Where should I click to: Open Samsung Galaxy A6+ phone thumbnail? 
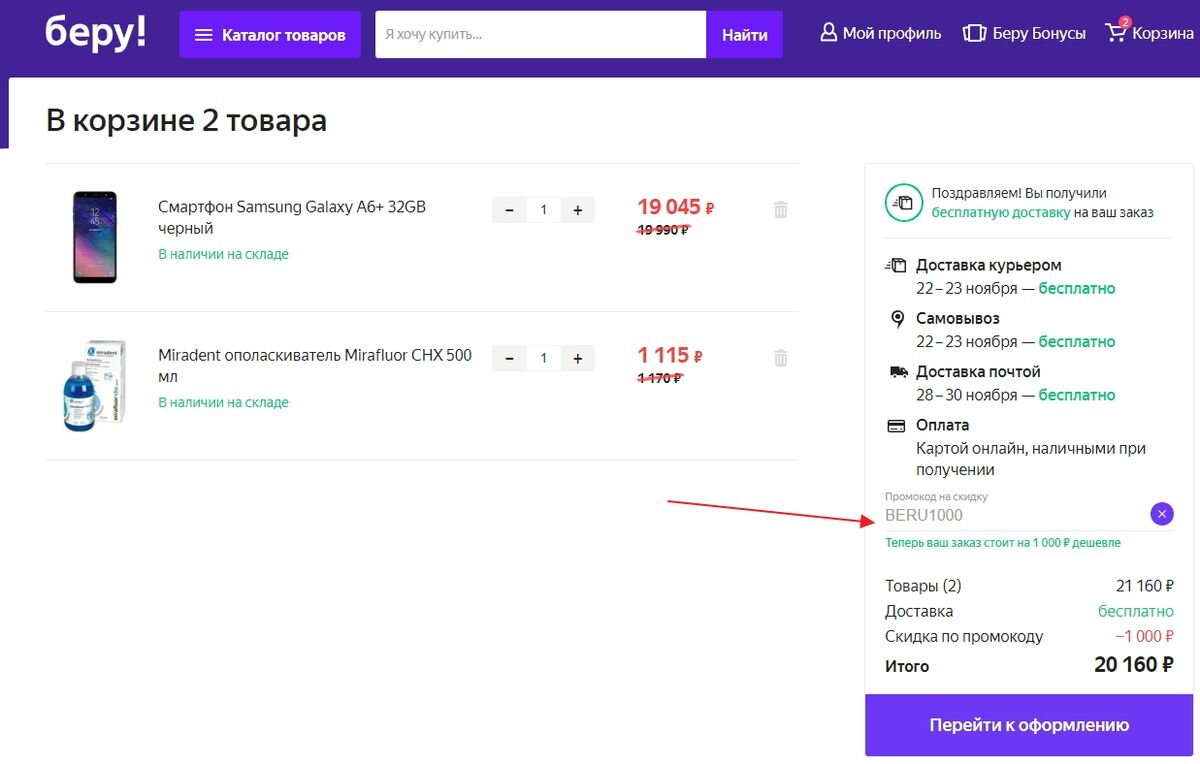coord(95,237)
